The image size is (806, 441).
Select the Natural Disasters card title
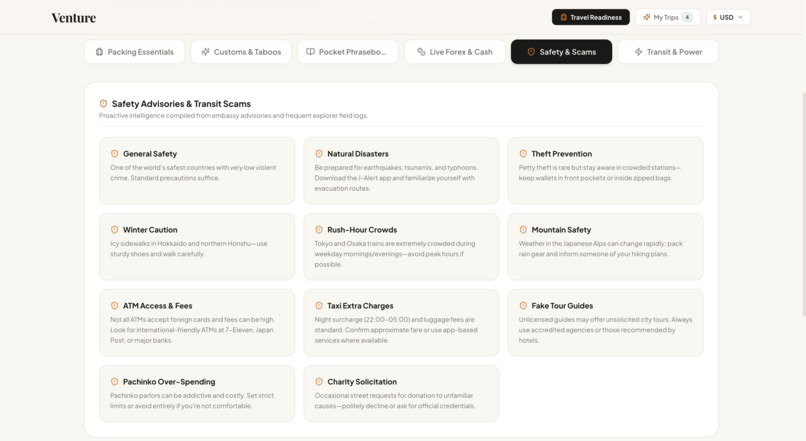coord(358,154)
